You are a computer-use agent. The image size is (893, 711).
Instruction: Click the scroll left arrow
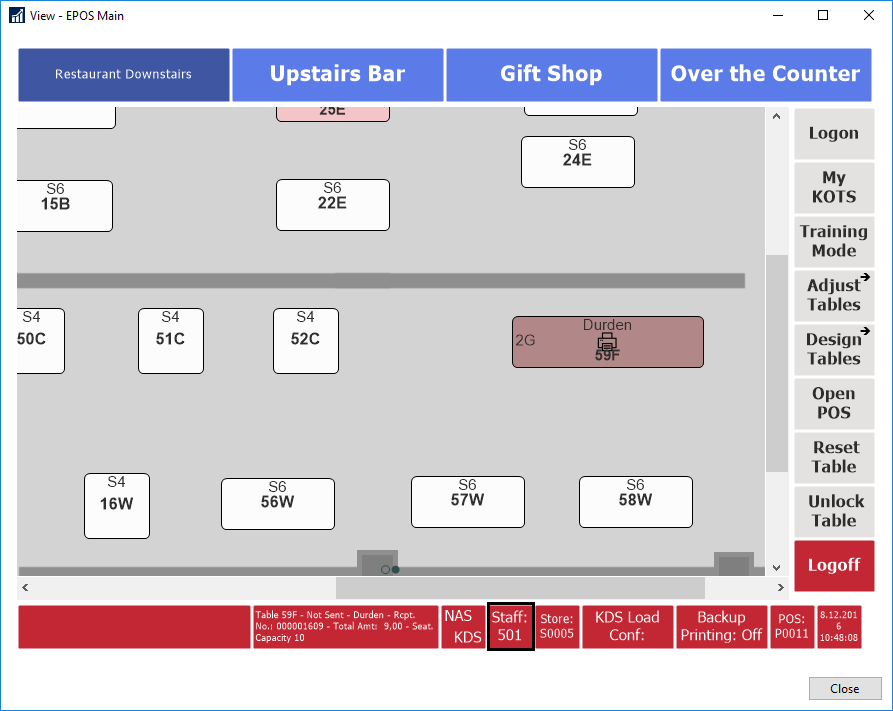[25, 587]
